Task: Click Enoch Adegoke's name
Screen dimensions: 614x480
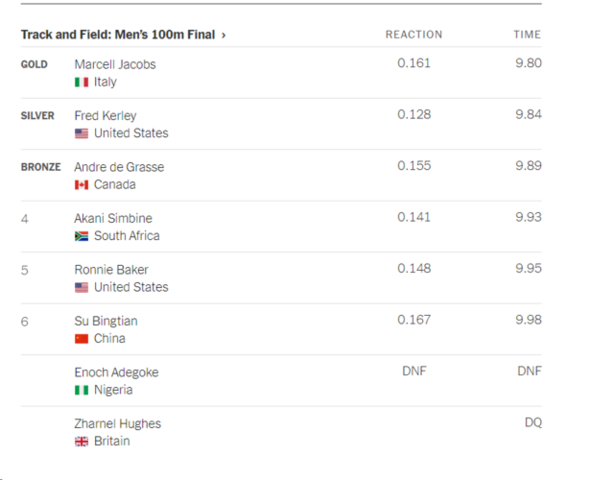Action: 116,372
